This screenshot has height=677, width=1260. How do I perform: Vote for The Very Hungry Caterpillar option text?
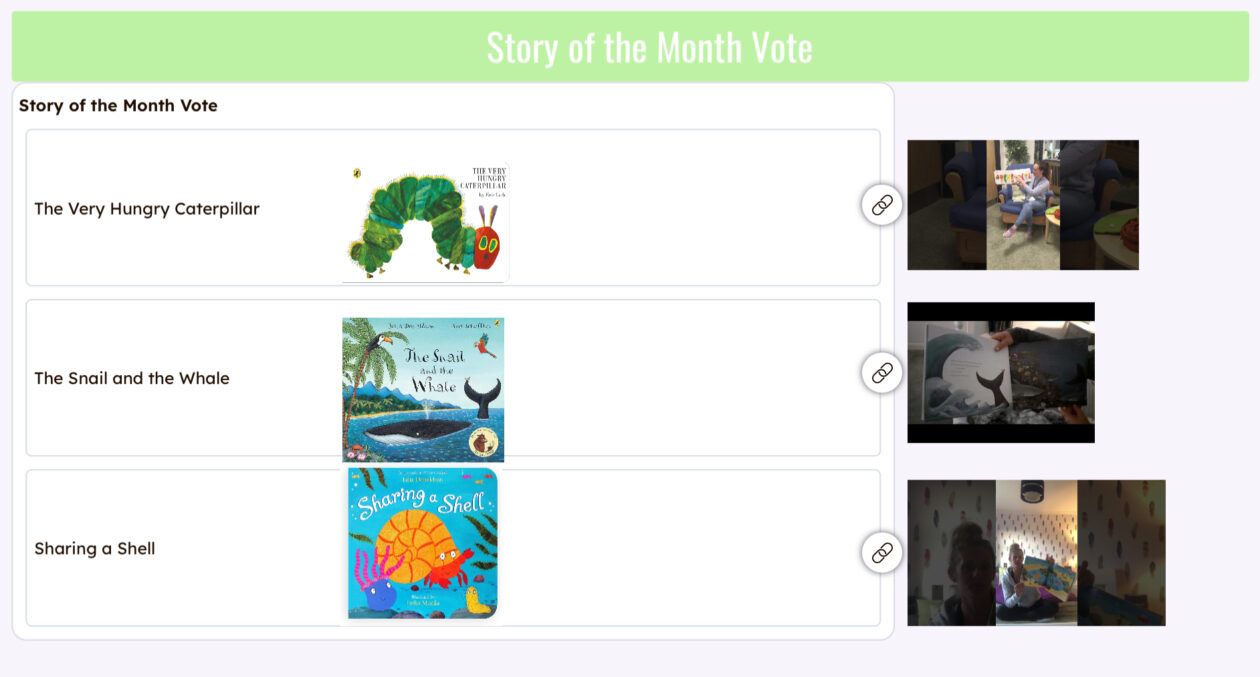click(x=147, y=209)
